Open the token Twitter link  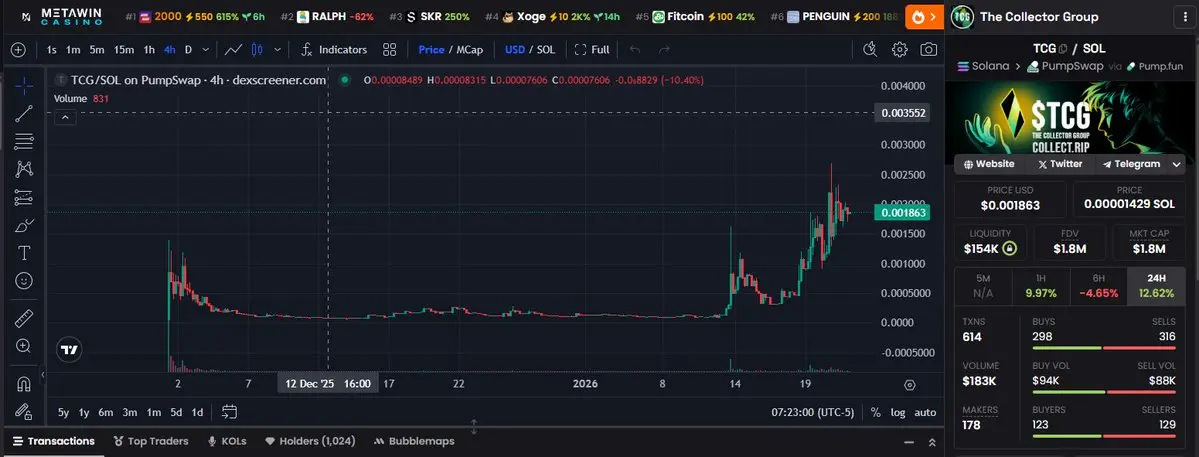(x=1060, y=164)
